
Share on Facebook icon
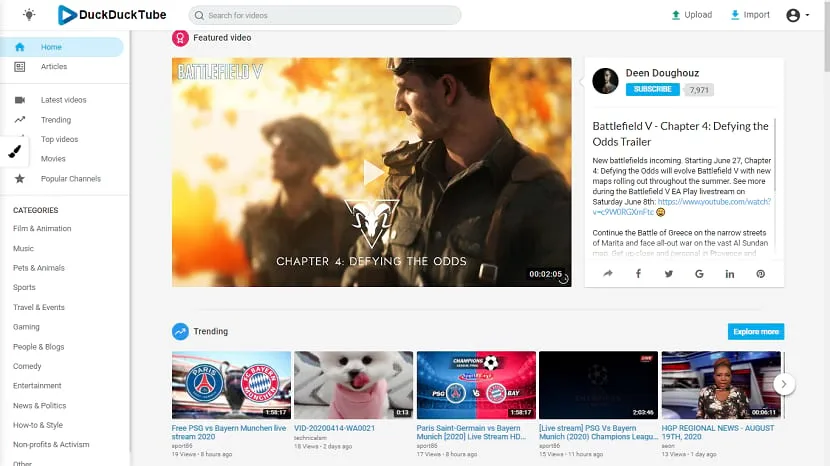point(638,274)
